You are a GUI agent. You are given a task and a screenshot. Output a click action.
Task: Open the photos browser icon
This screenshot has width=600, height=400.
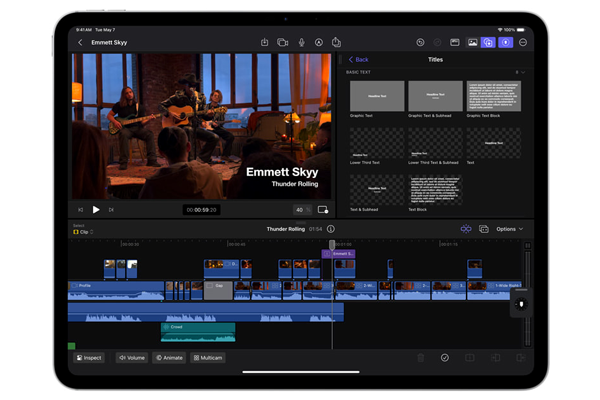(x=472, y=43)
